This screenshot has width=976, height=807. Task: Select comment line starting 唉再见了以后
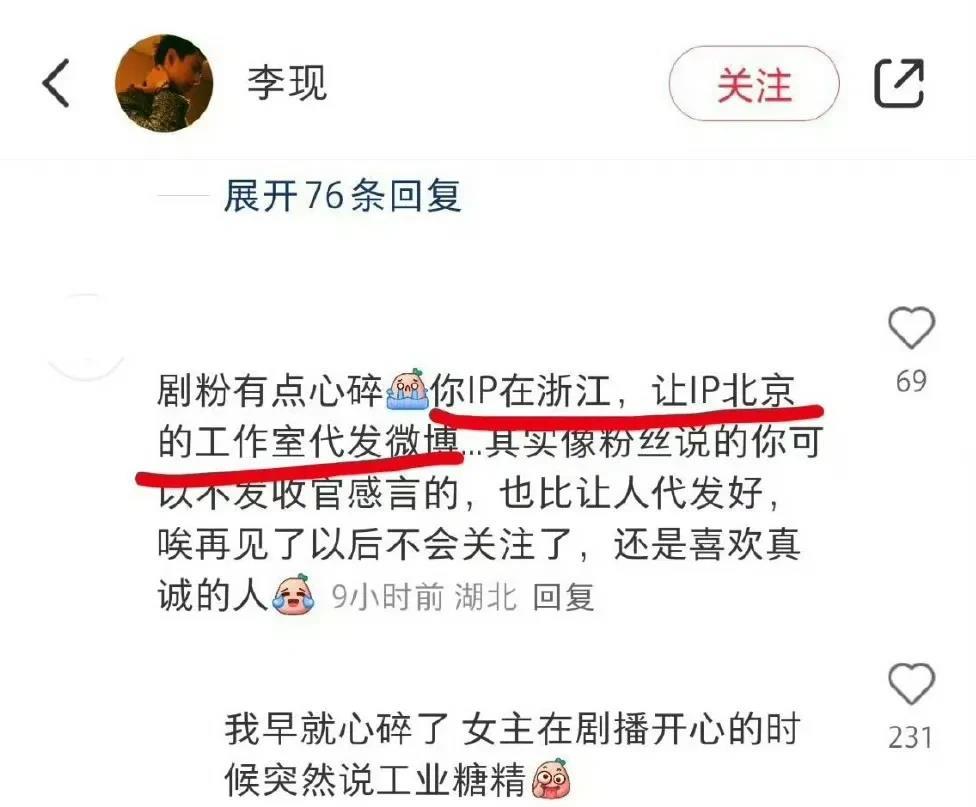click(x=479, y=545)
